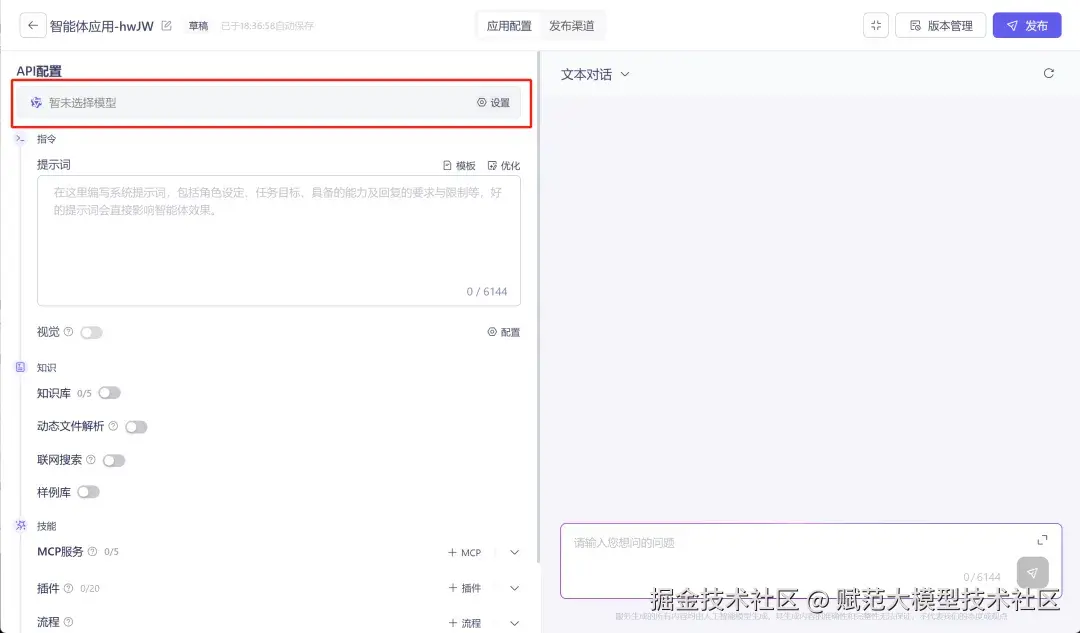
Task: Click the refresh icon in the chat panel
Action: click(x=1048, y=73)
